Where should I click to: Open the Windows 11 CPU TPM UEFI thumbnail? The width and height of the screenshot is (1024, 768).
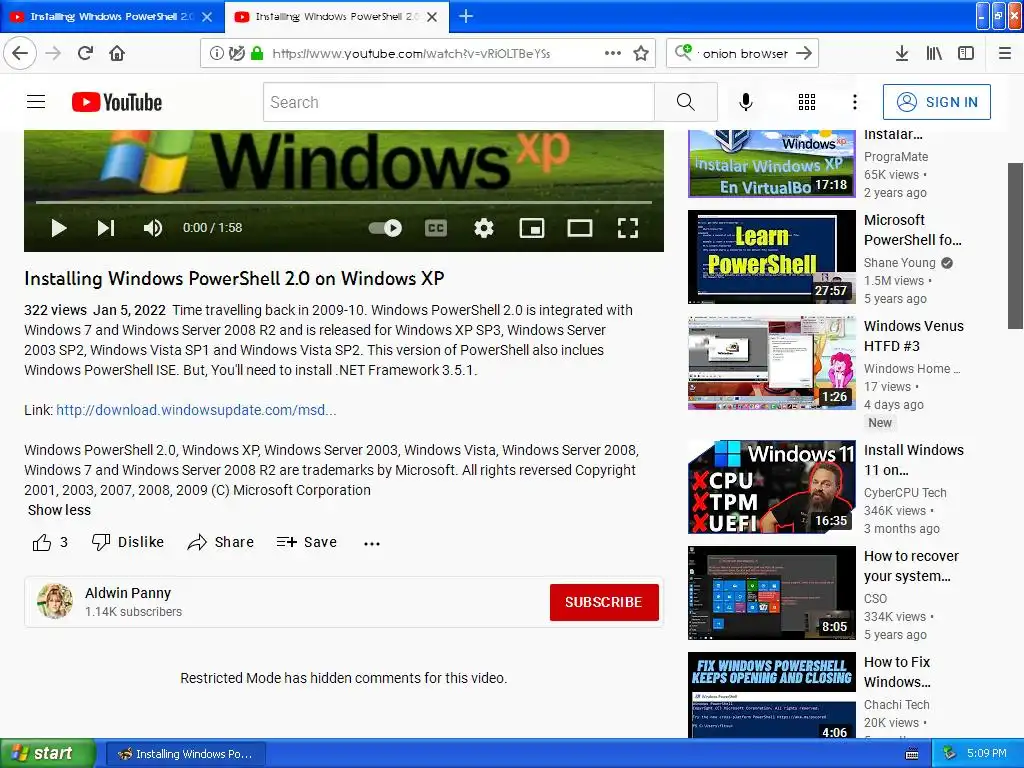772,487
